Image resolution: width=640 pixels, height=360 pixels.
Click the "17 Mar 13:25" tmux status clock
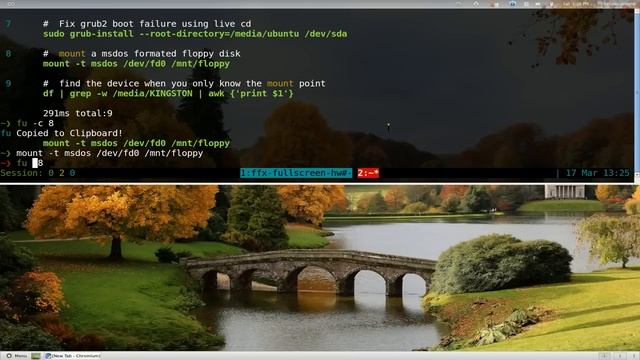tap(598, 173)
